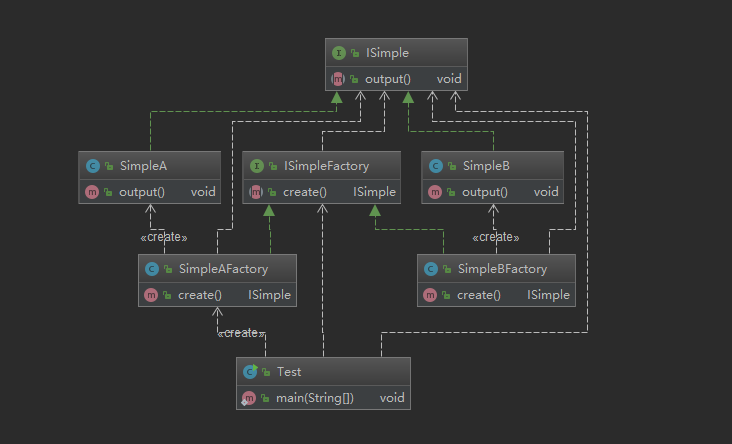
Task: Click the SimpleBFactory class icon
Action: pyautogui.click(x=432, y=269)
